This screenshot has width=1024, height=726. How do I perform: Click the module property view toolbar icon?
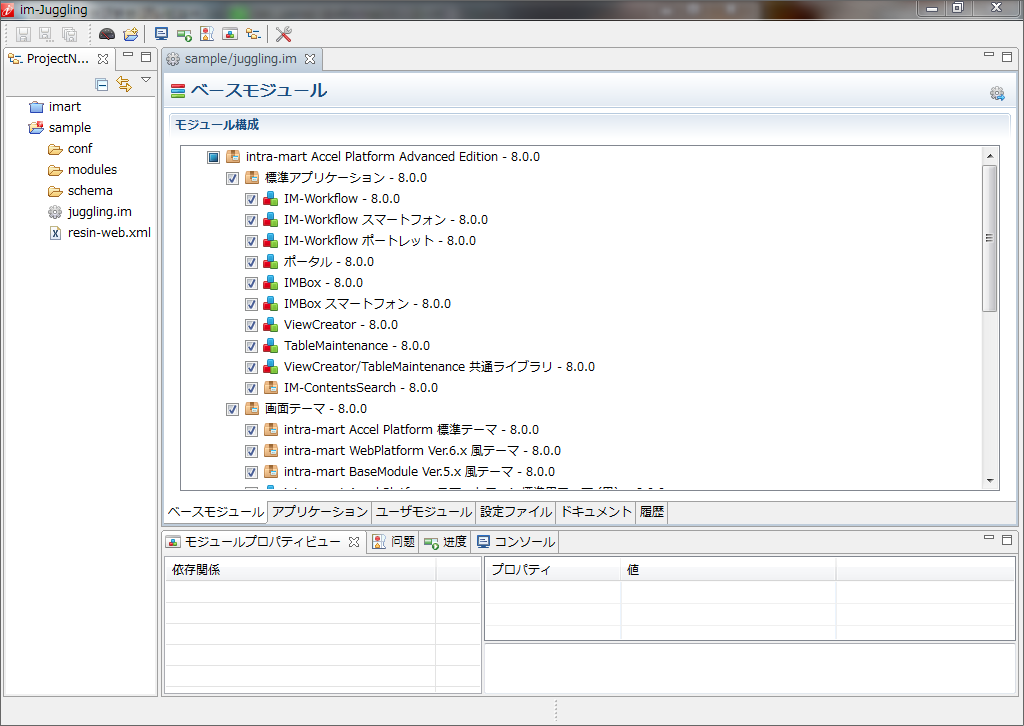[x=230, y=34]
